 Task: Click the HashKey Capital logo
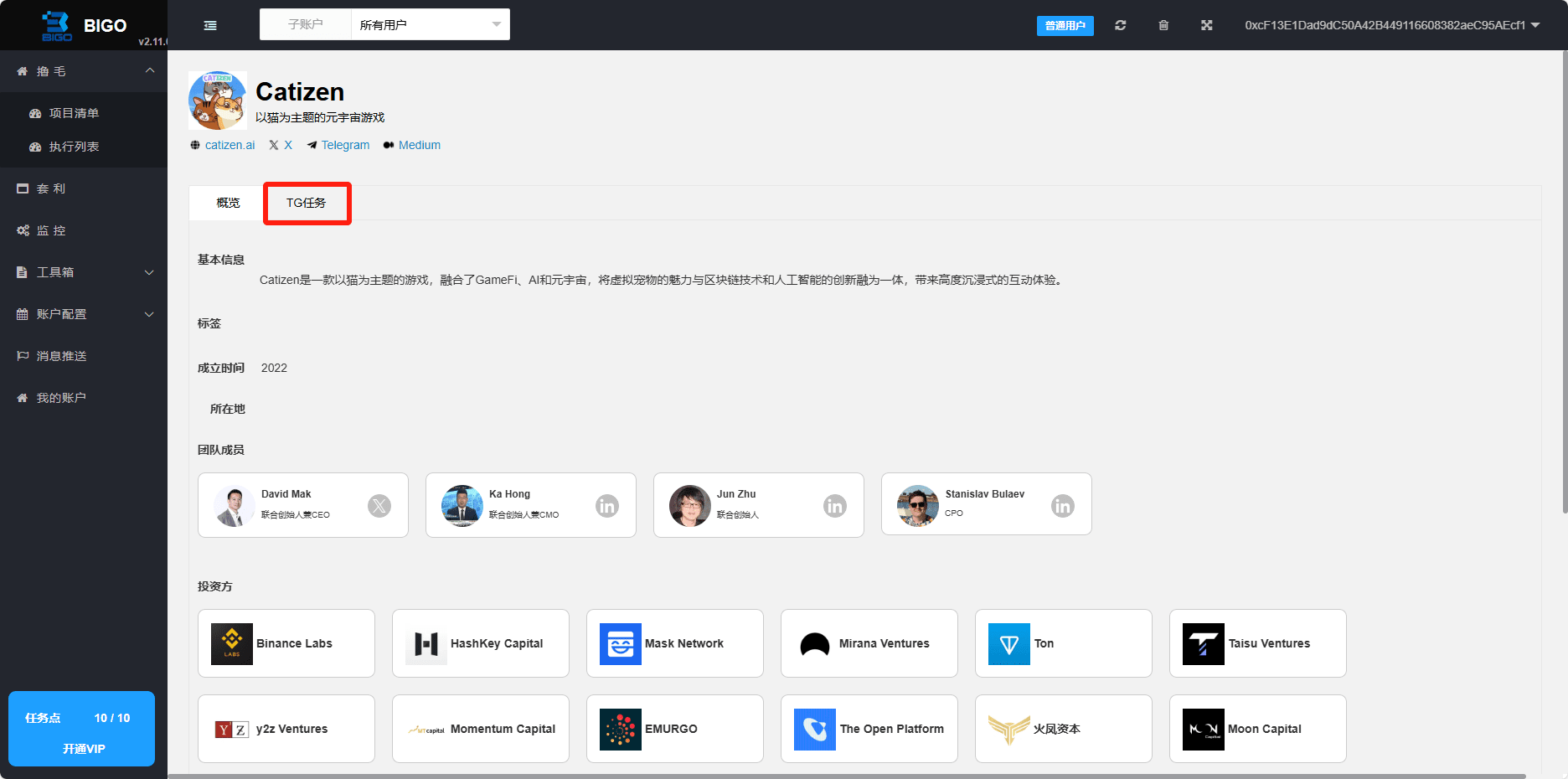(426, 644)
